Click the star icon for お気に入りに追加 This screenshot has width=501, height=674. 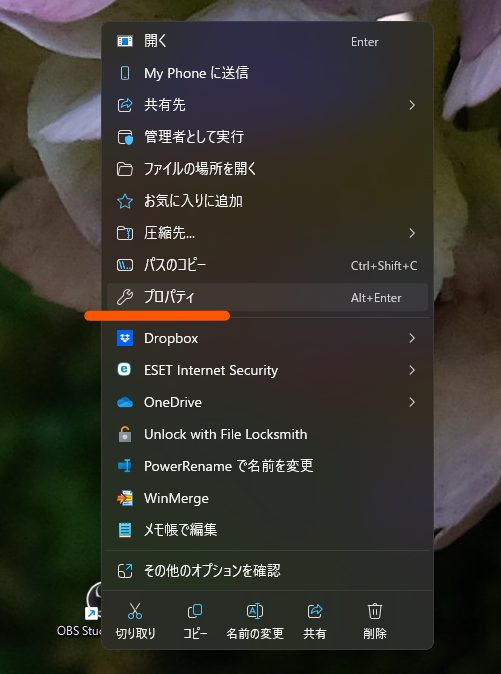click(125, 201)
